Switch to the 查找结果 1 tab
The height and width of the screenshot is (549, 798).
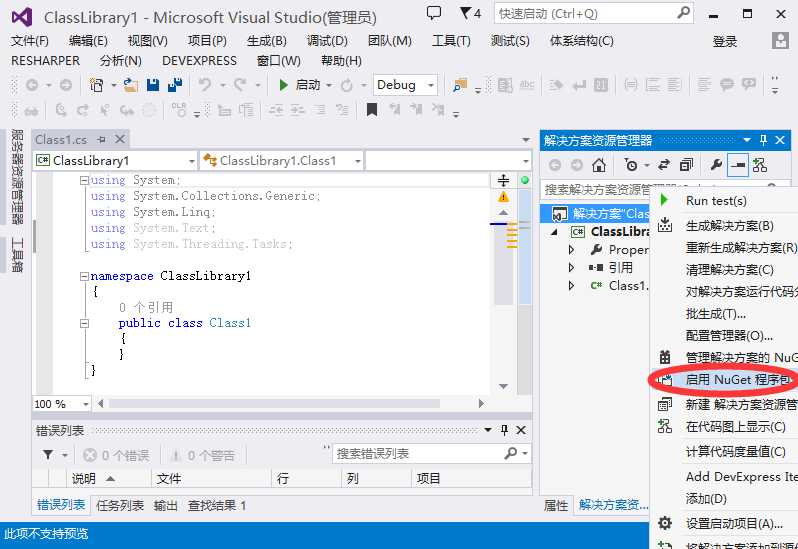217,505
